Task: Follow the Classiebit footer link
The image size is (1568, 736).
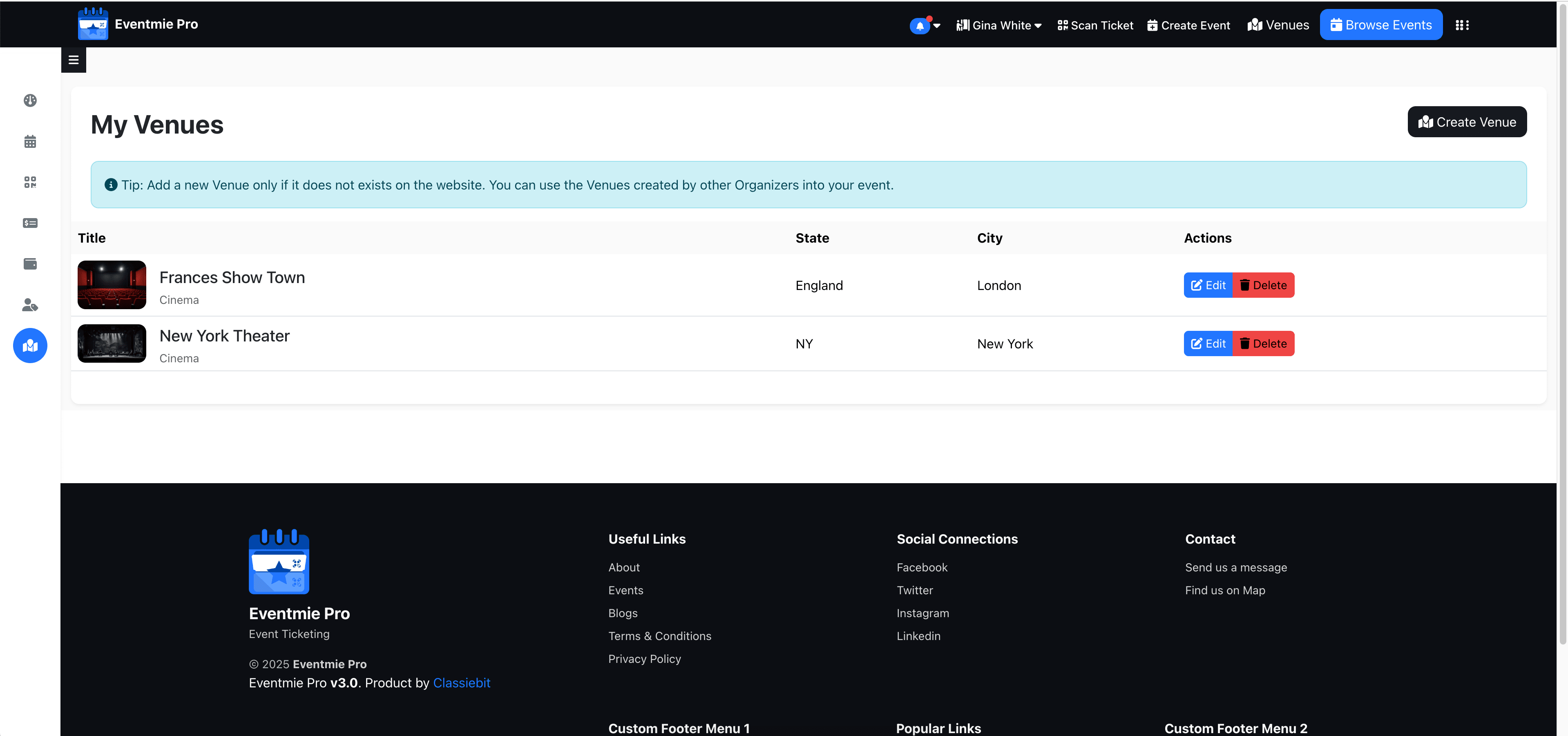Action: click(x=461, y=683)
